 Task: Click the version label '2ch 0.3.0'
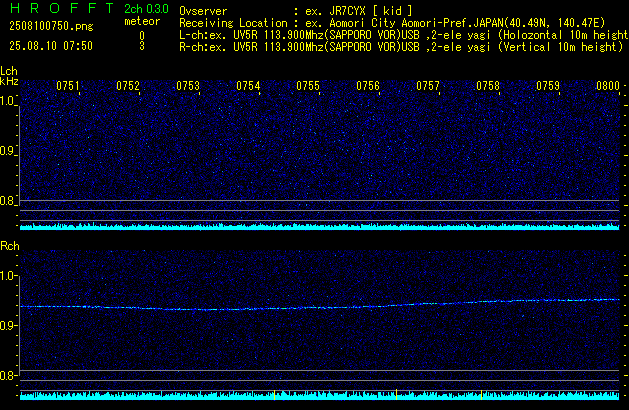[146, 9]
